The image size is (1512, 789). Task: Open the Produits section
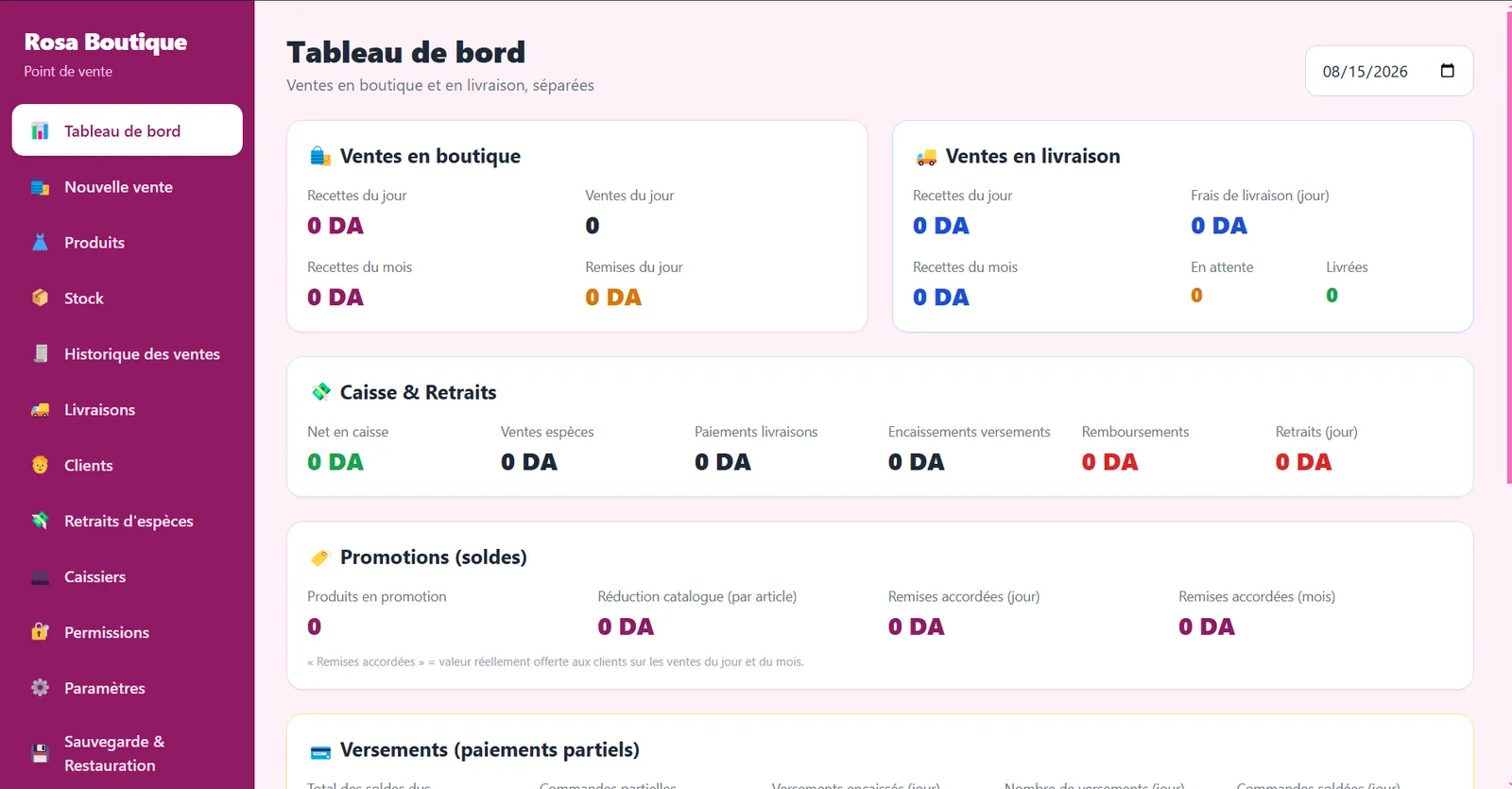128,243
